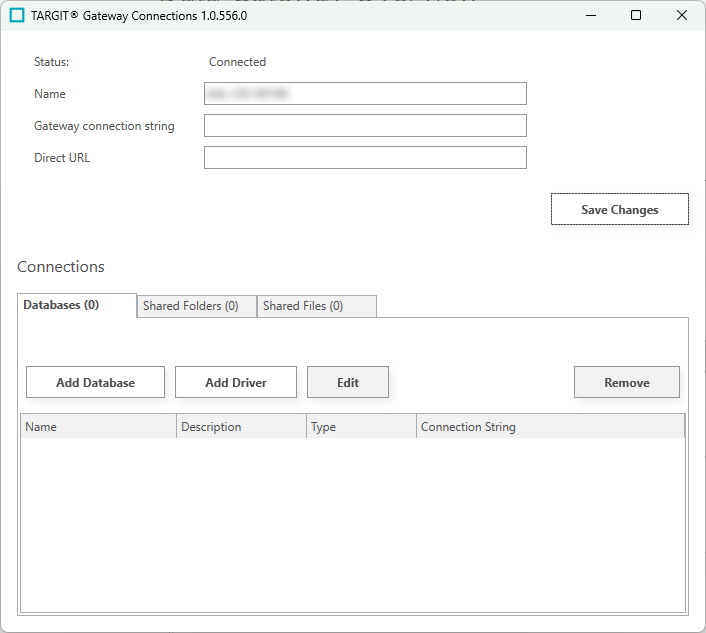Maximize the Gateway Connections window
The width and height of the screenshot is (706, 633).
[x=636, y=15]
